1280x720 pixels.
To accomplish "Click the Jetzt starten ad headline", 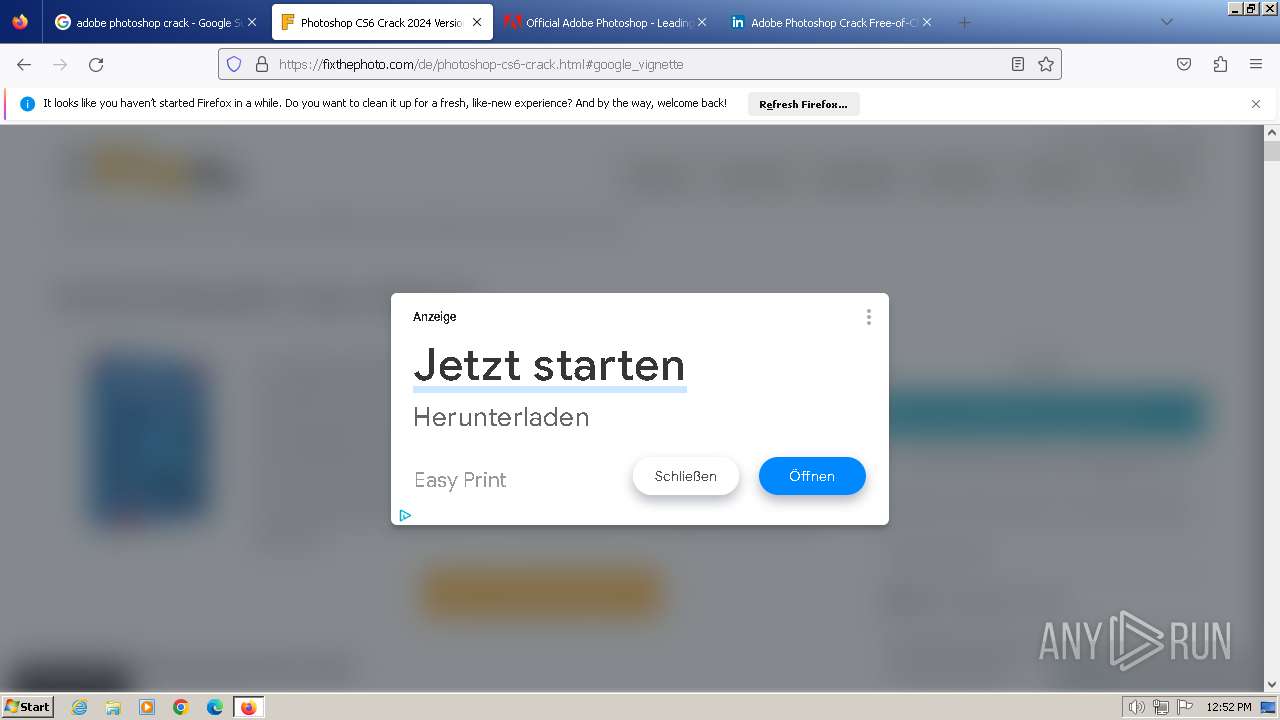I will point(549,365).
